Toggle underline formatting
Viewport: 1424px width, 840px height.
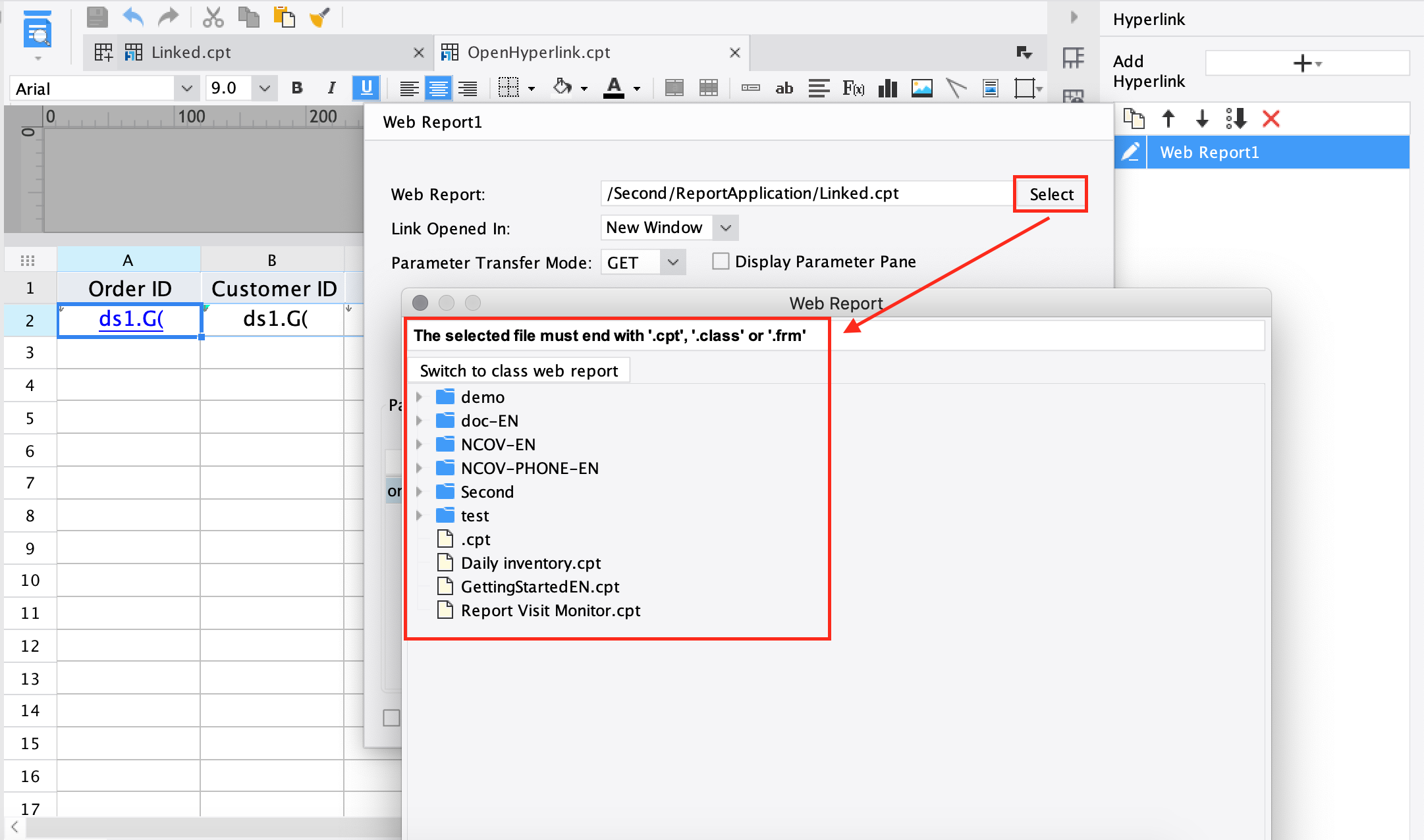367,88
